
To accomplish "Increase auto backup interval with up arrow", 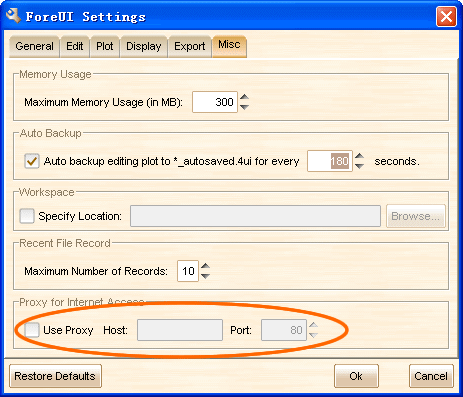I will (359, 156).
